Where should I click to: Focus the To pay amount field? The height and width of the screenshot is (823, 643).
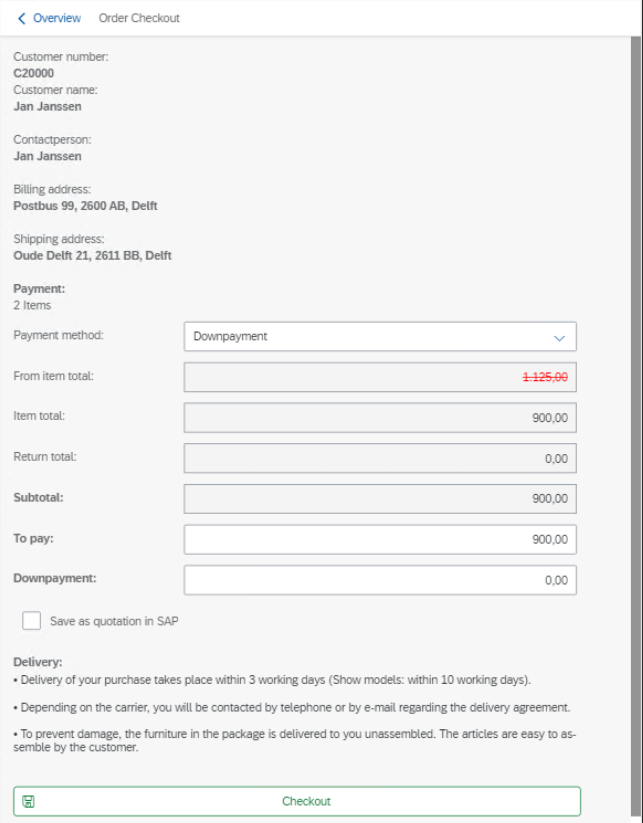click(x=380, y=539)
